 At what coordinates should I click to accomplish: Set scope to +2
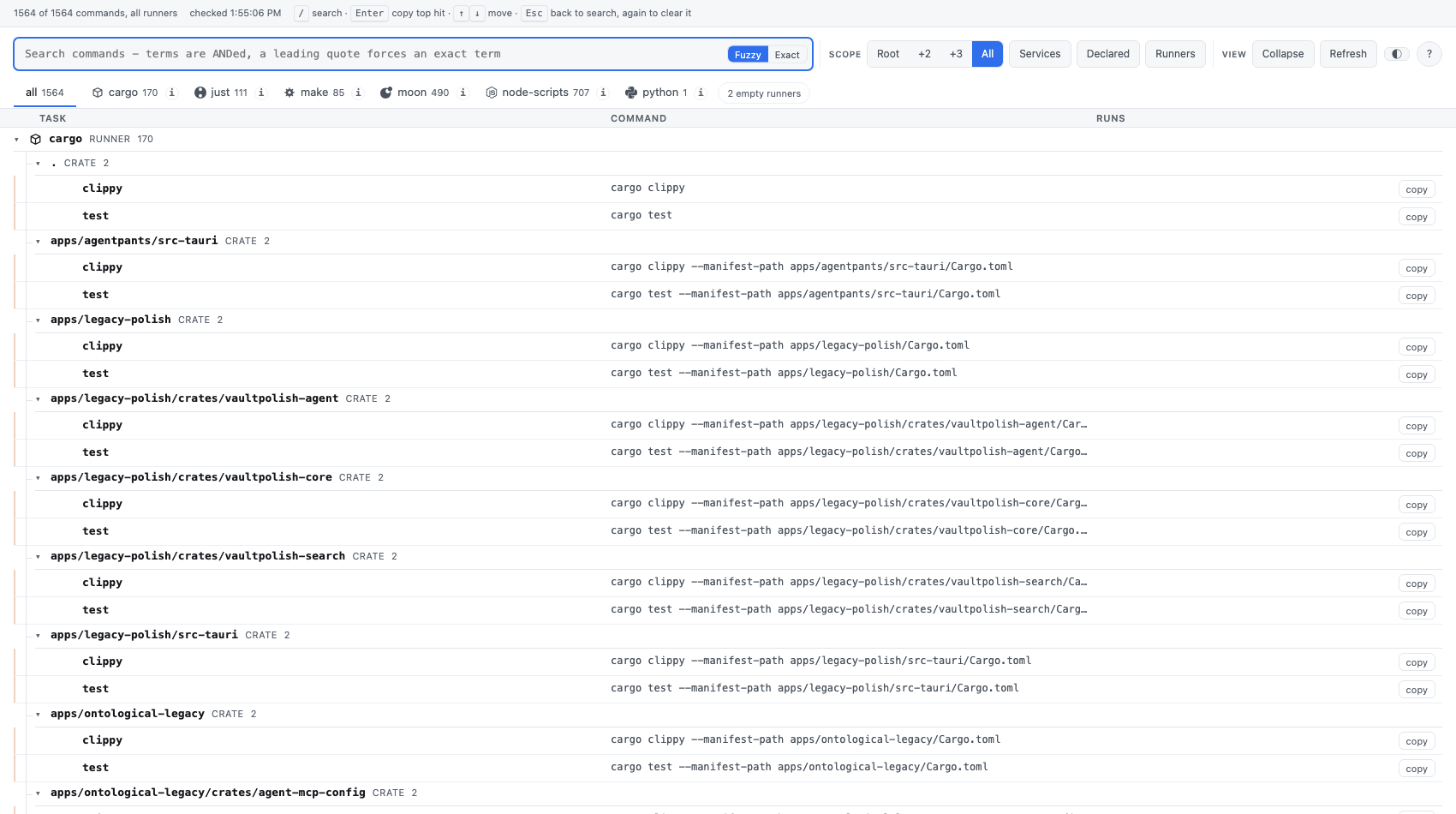(924, 54)
